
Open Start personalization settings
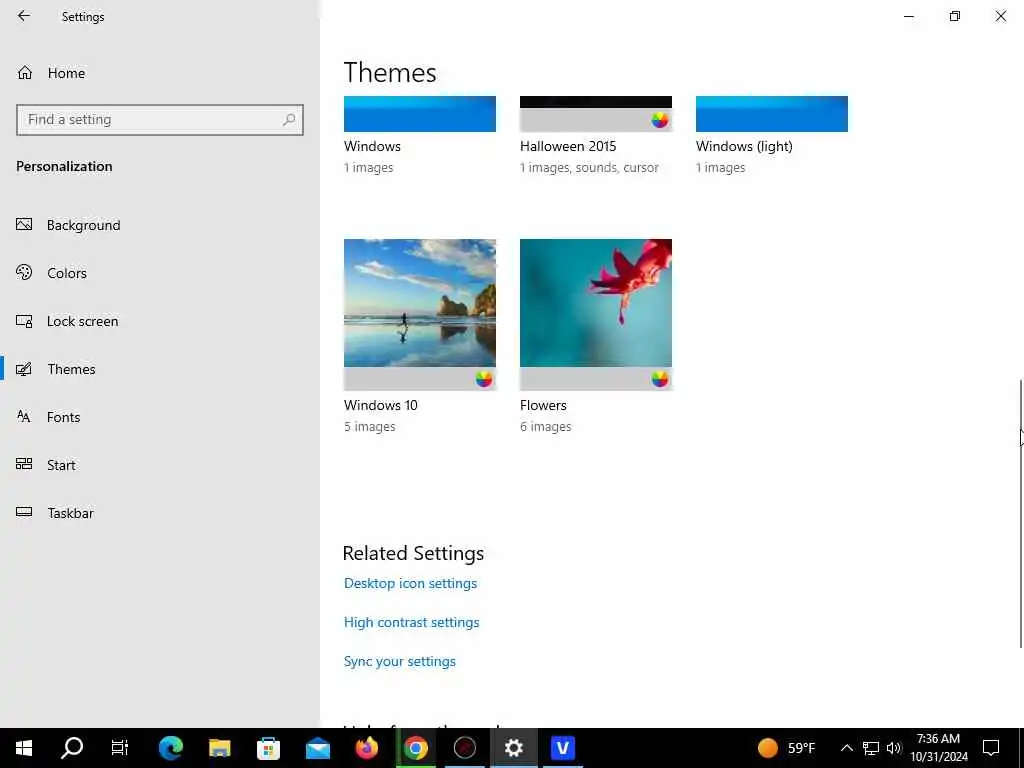[x=61, y=465]
